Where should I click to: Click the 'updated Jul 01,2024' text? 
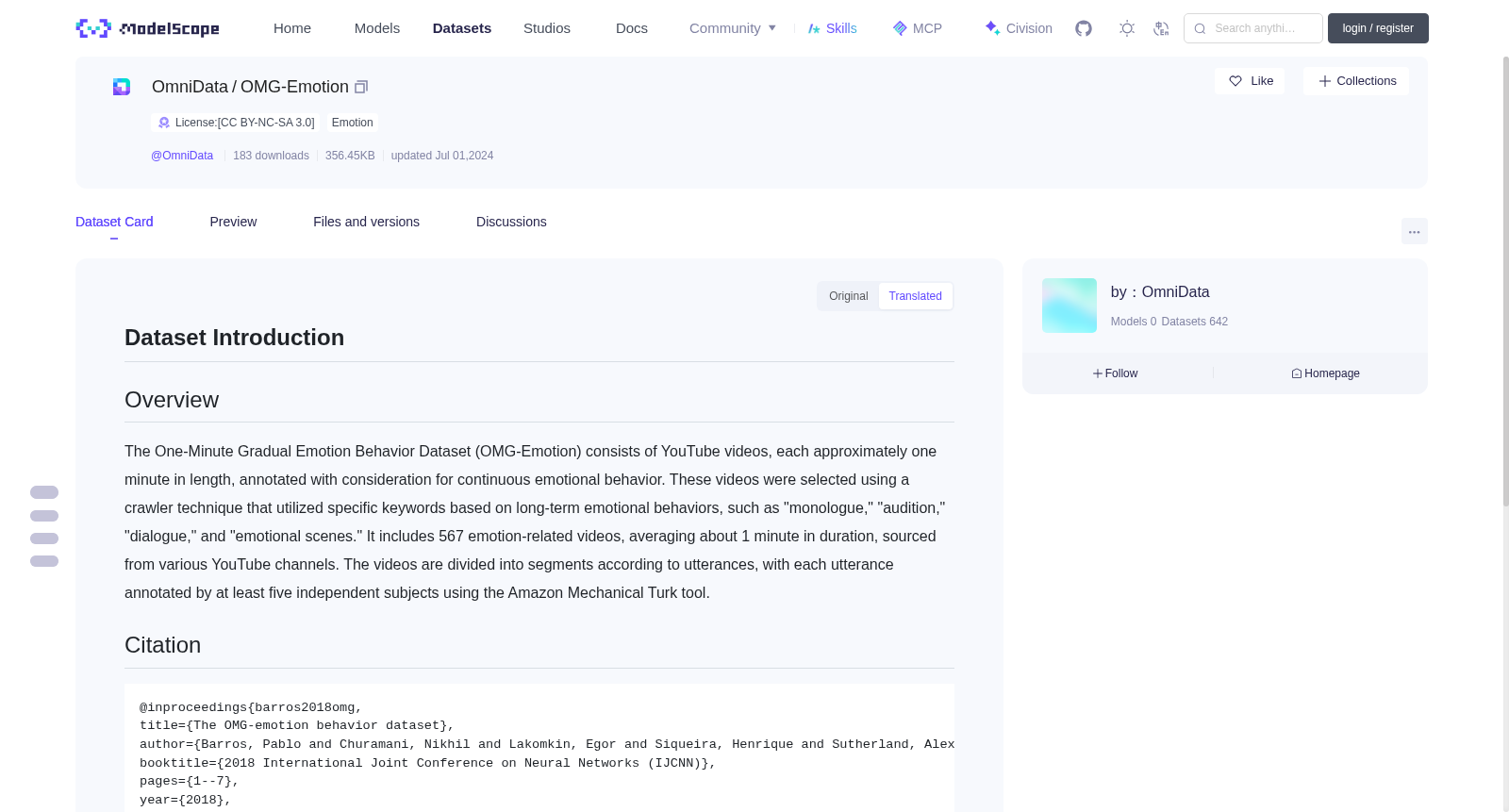pos(442,156)
